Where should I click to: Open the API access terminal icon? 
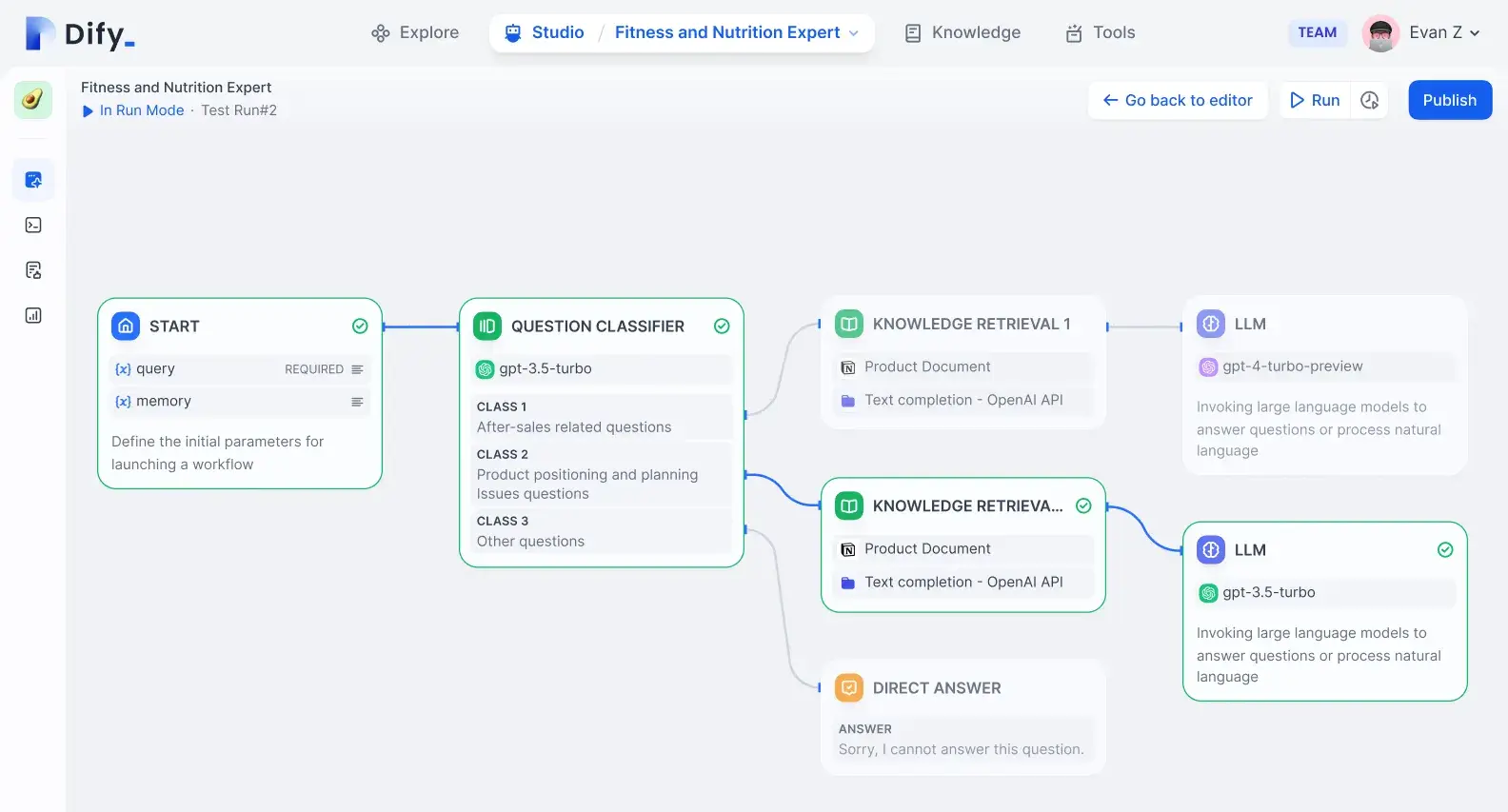coord(33,226)
